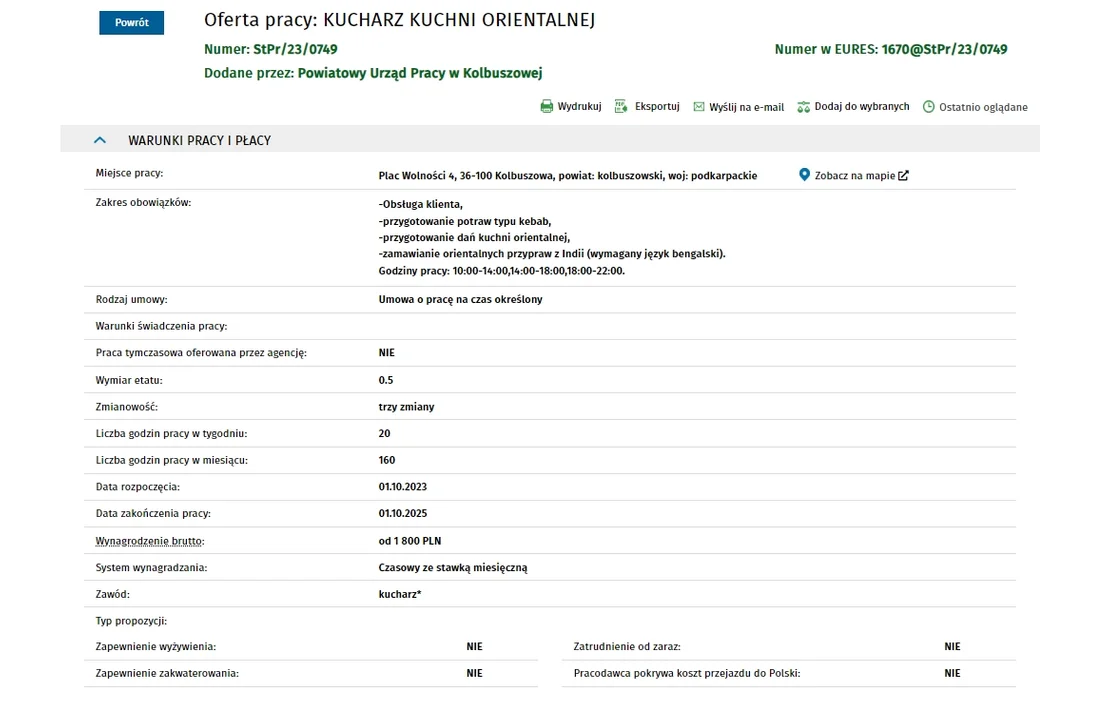Click the Godziny pracy hours line
1113x720 pixels.
(502, 271)
